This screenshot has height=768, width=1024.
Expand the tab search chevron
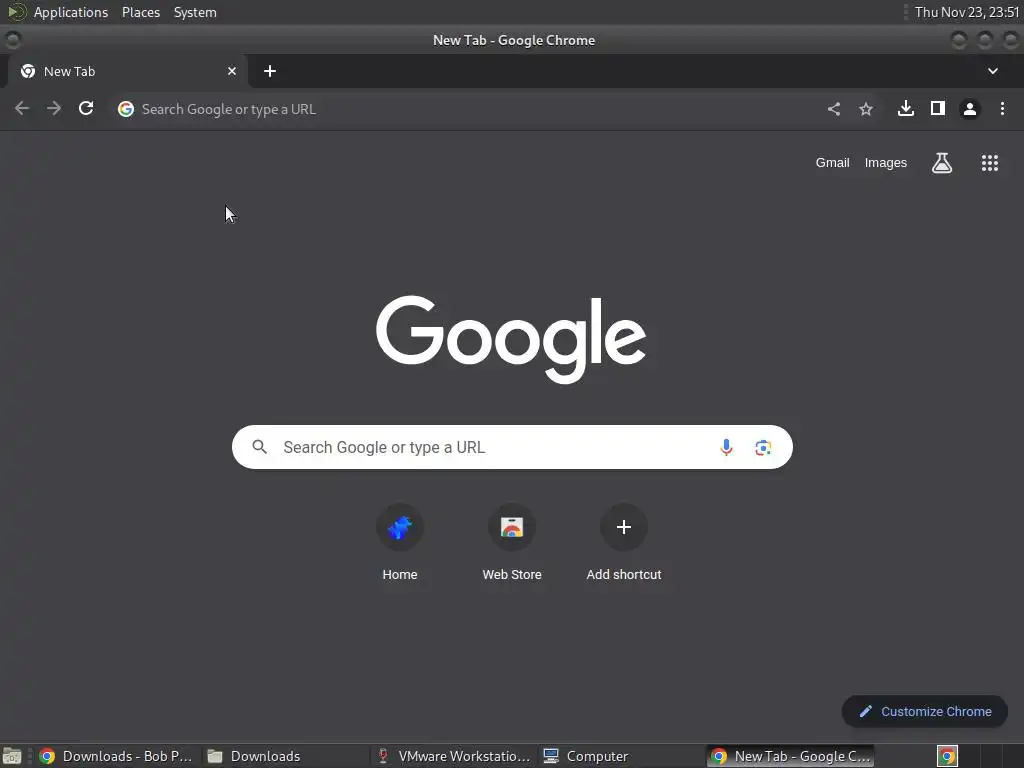point(993,71)
